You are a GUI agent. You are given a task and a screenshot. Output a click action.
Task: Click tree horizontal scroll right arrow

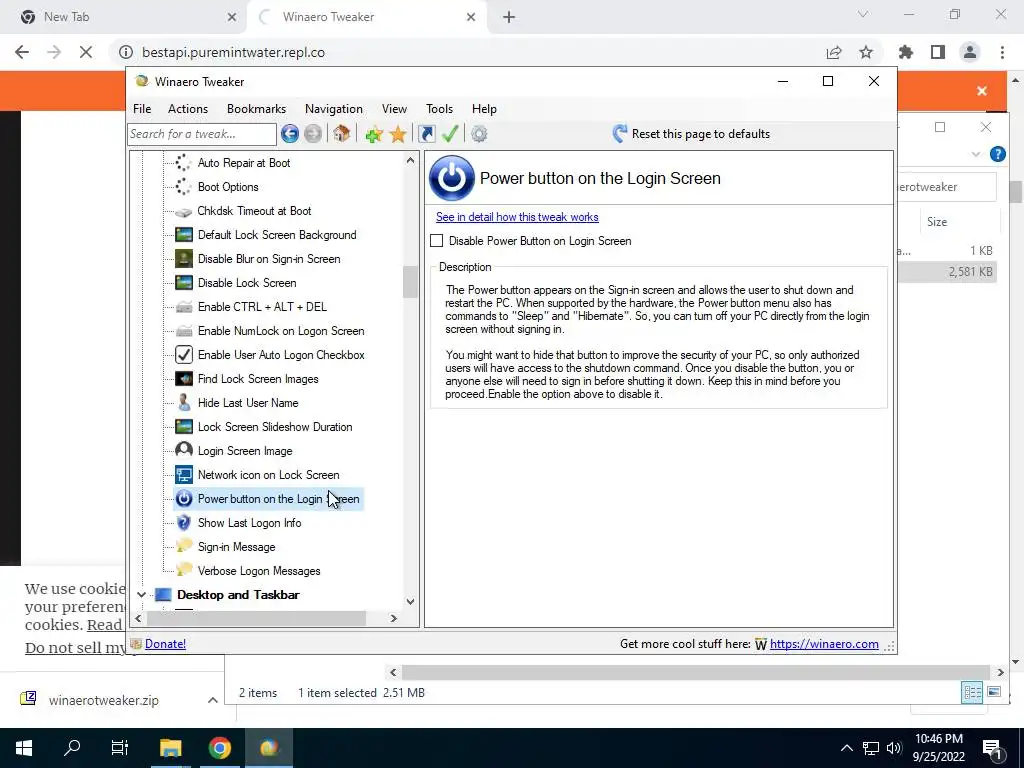[x=394, y=618]
